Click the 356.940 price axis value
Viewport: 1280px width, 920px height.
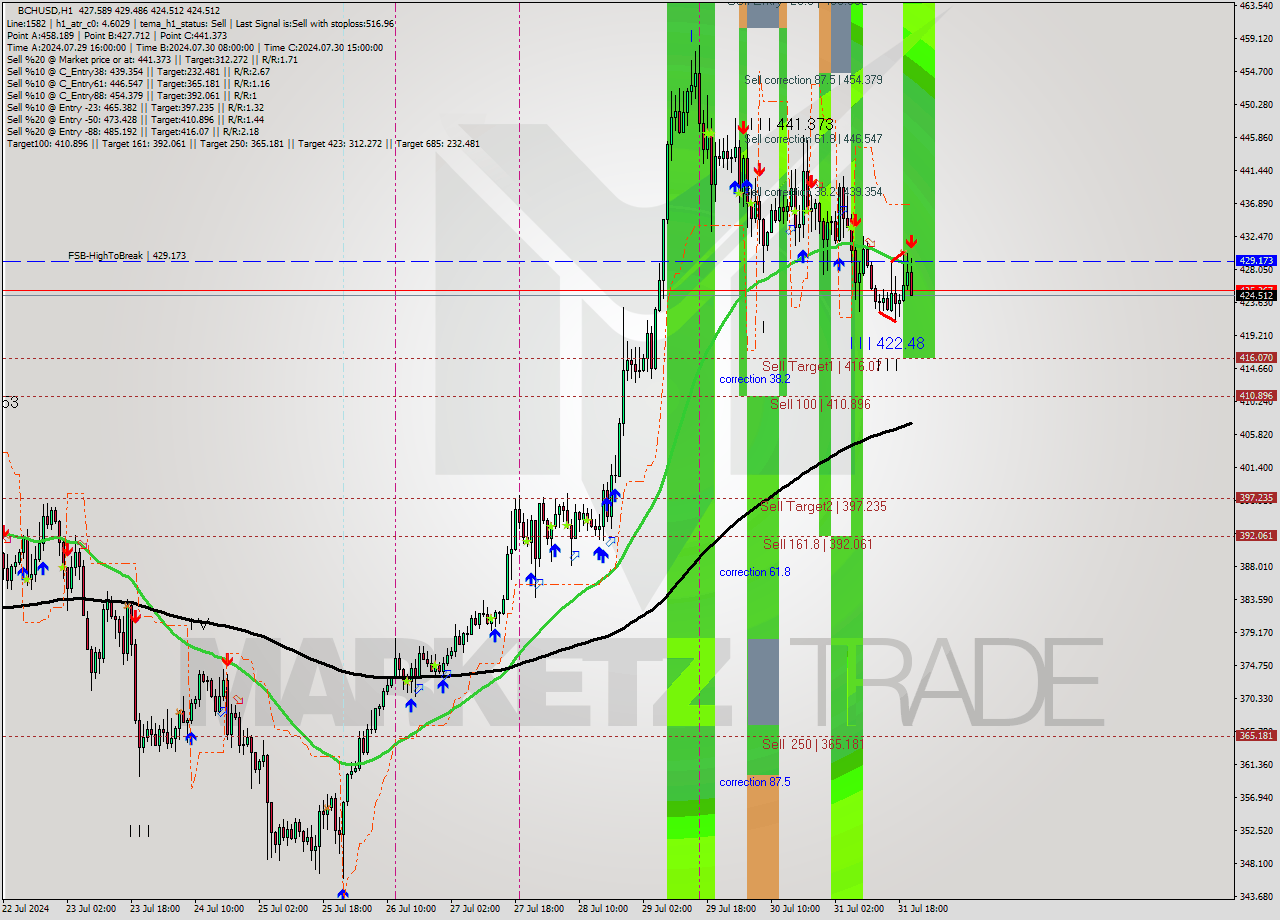click(x=1256, y=797)
